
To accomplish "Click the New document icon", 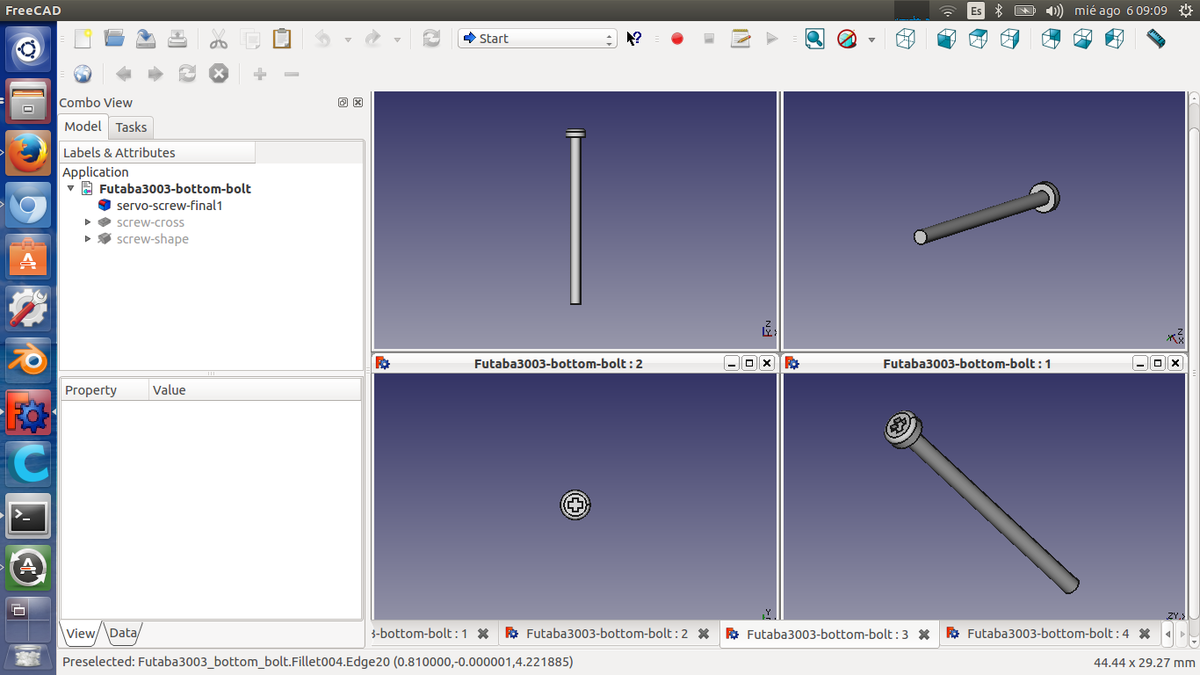I will [x=83, y=39].
